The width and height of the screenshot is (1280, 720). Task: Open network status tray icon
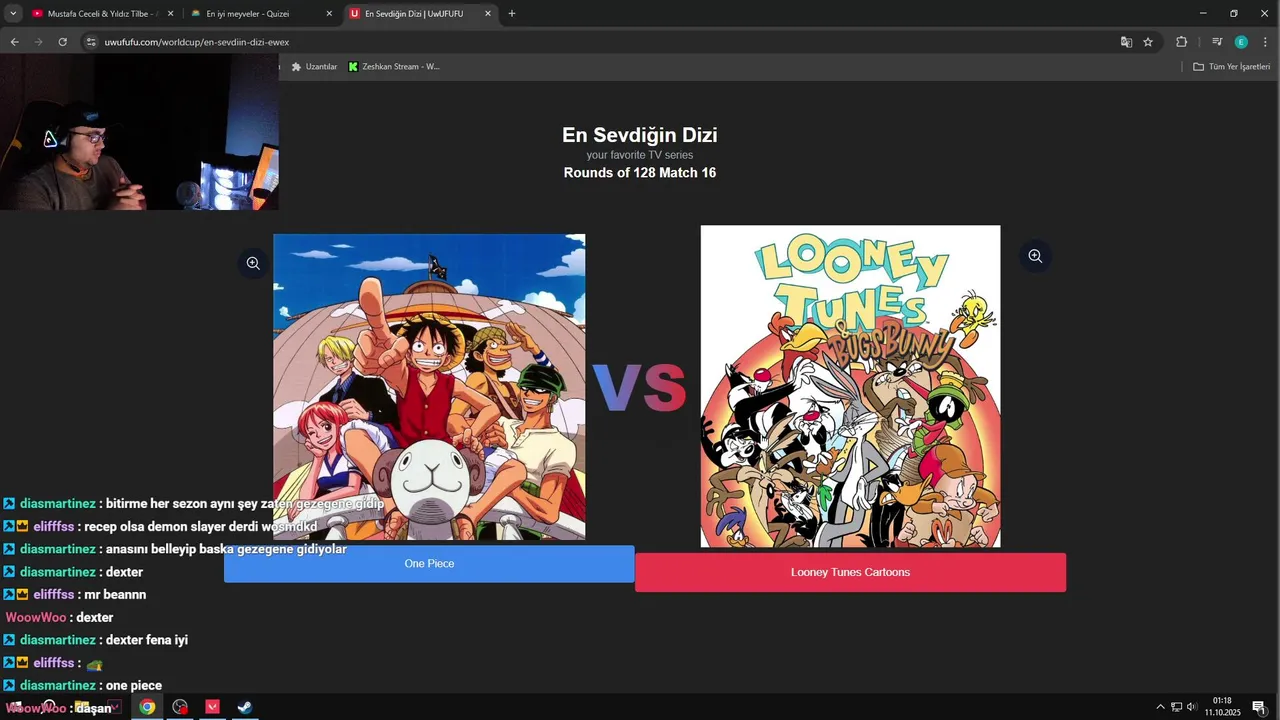[1176, 707]
